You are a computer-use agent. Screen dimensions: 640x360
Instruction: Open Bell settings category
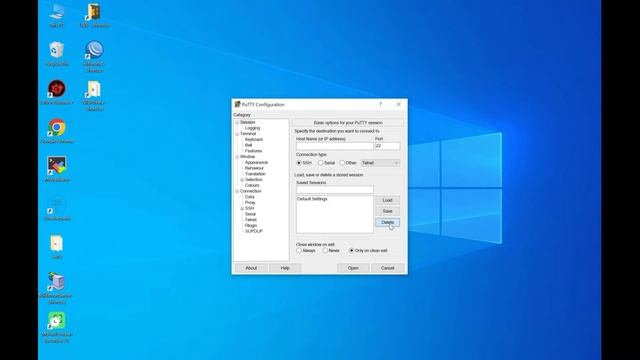[248, 145]
